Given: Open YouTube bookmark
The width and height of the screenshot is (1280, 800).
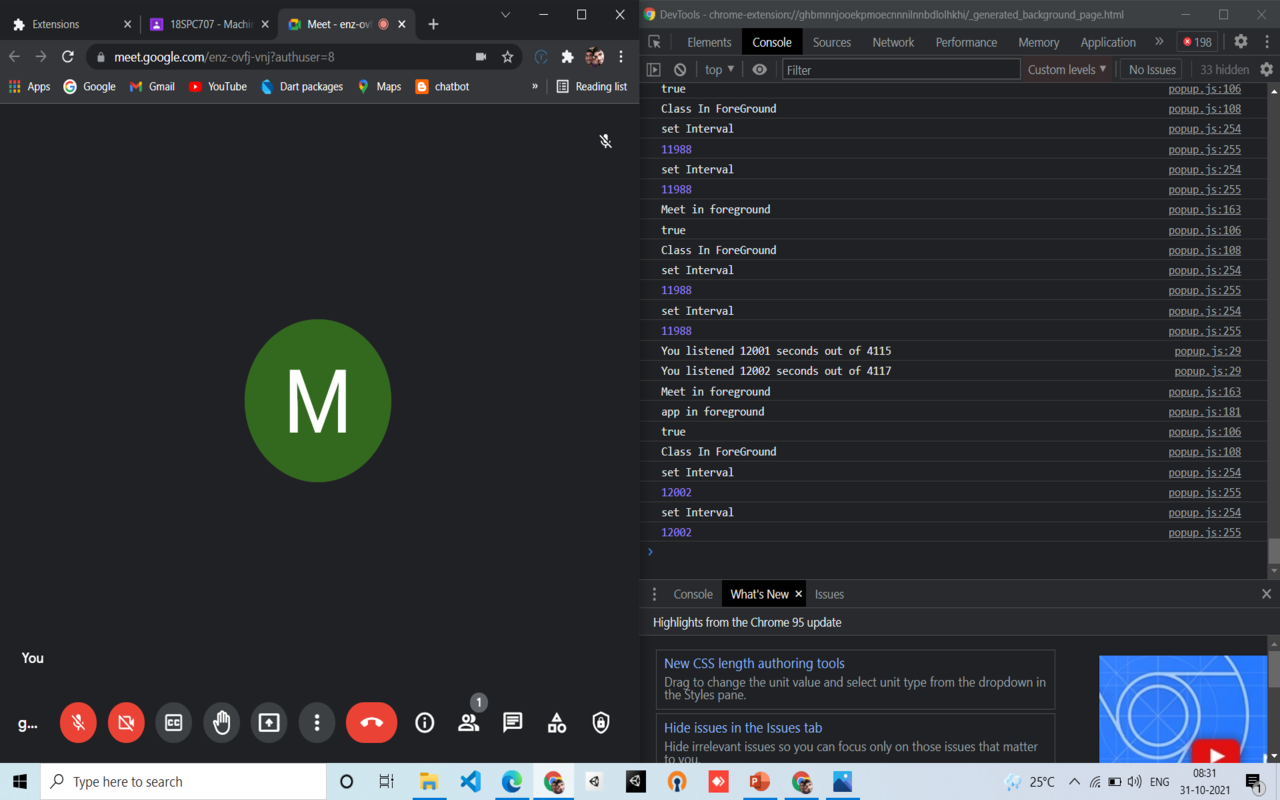Looking at the screenshot, I should 218,87.
